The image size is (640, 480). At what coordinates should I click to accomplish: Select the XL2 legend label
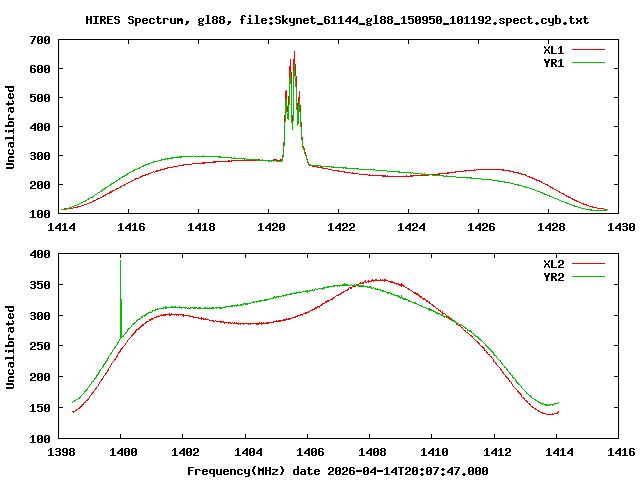point(553,264)
